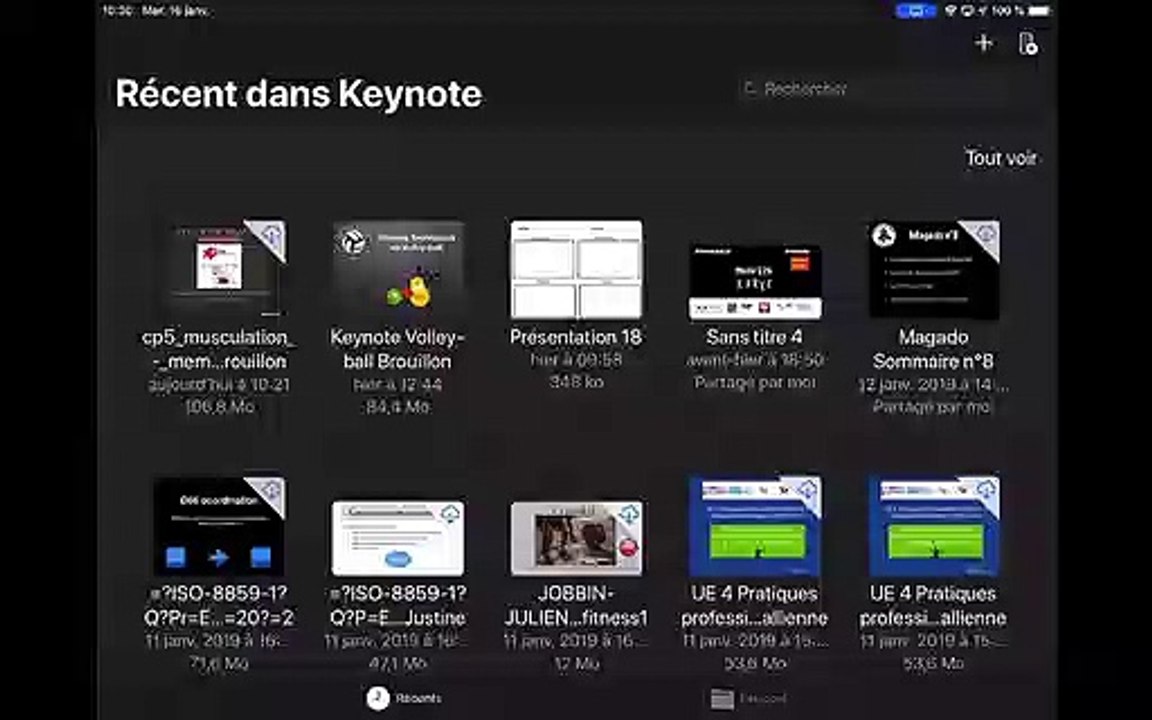This screenshot has height=720, width=1152.
Task: Open Sans titre 4 thumbnail
Action: point(755,282)
